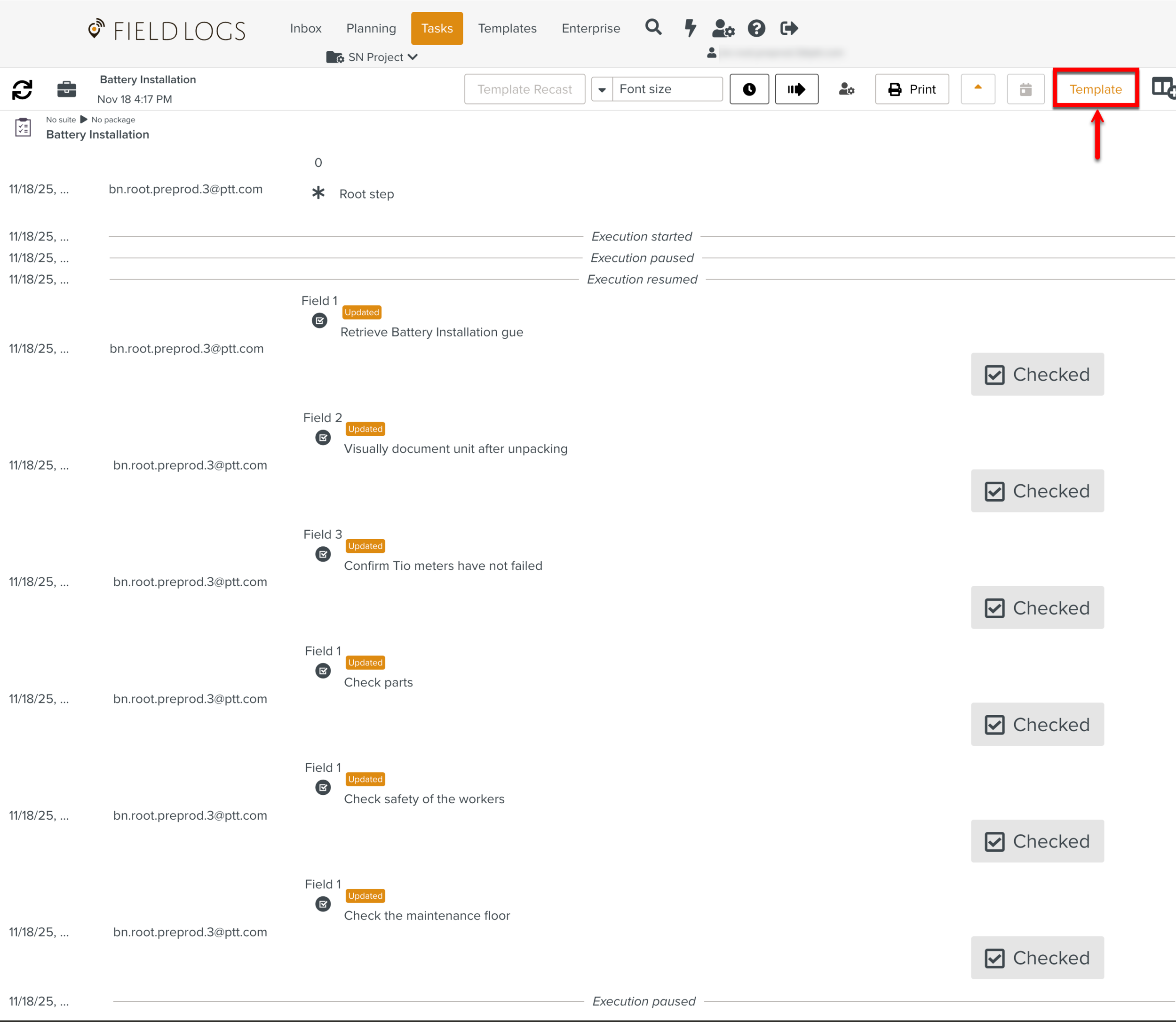Click the lightning bolt icon
1176x1022 pixels.
coord(690,28)
